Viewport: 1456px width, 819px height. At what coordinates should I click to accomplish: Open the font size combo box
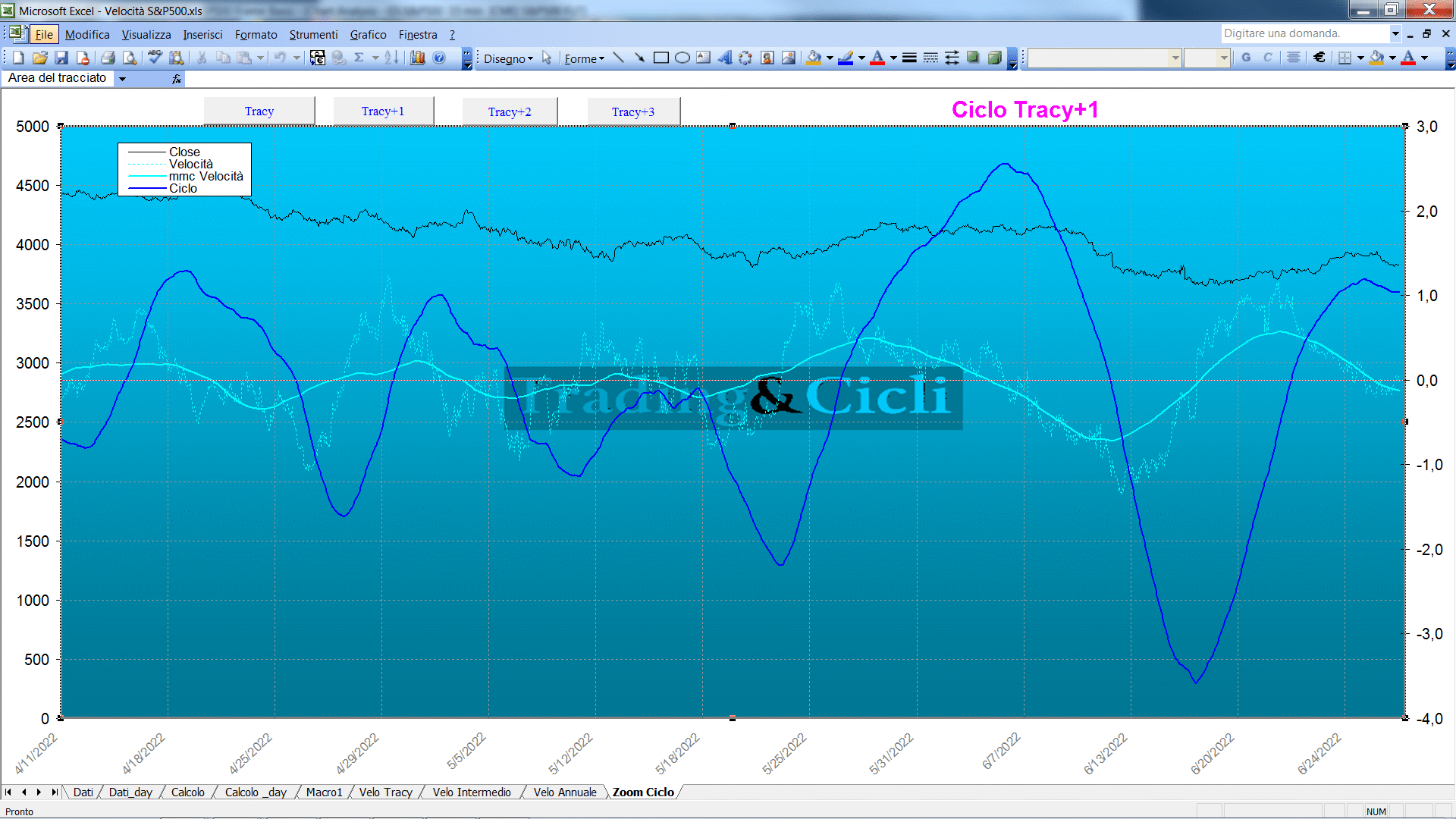[x=1207, y=58]
